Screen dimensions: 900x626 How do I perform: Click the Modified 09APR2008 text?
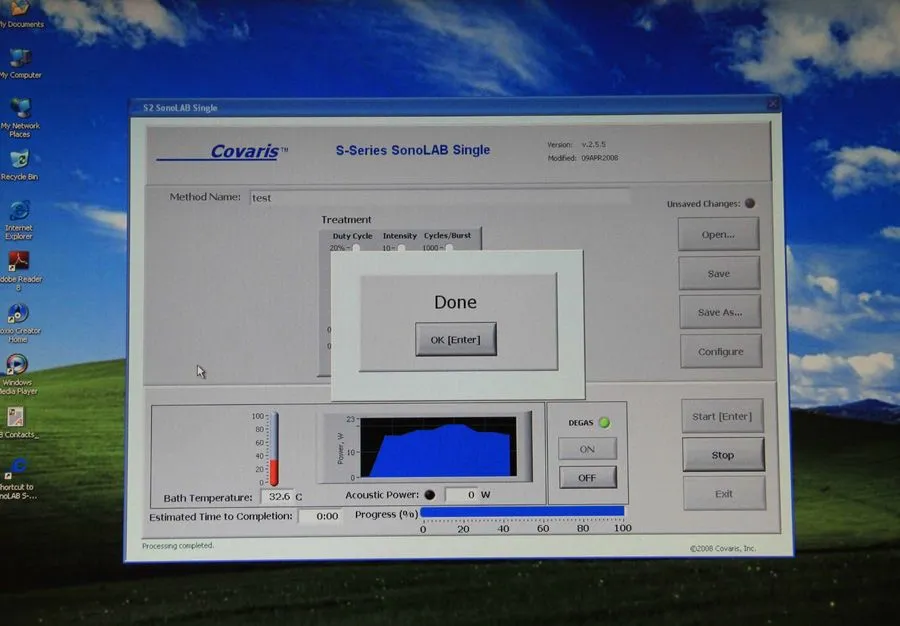(583, 158)
